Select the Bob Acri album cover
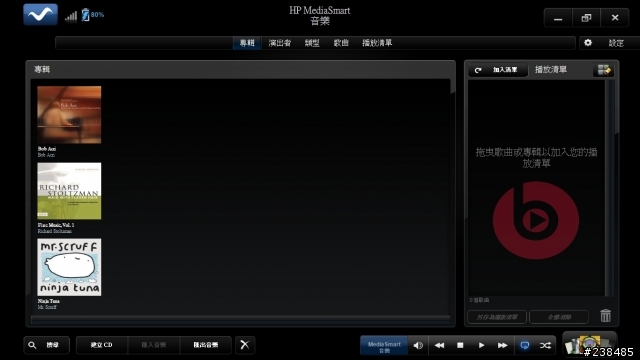 [69, 115]
